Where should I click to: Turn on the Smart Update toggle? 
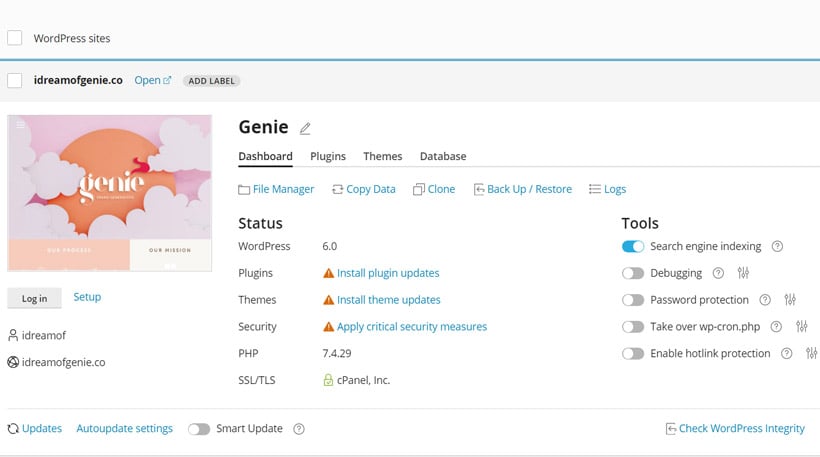click(199, 429)
